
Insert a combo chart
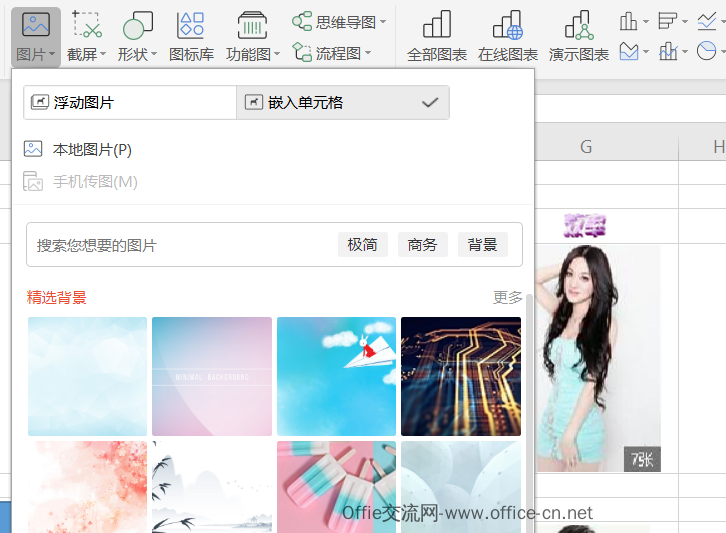[x=668, y=51]
